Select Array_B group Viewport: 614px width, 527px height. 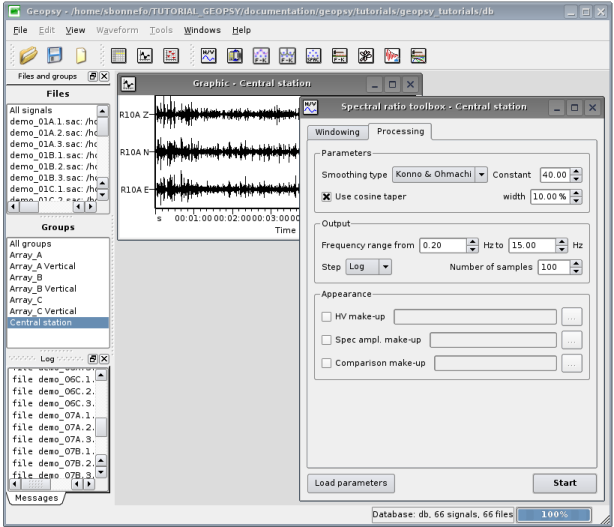[x=58, y=277]
